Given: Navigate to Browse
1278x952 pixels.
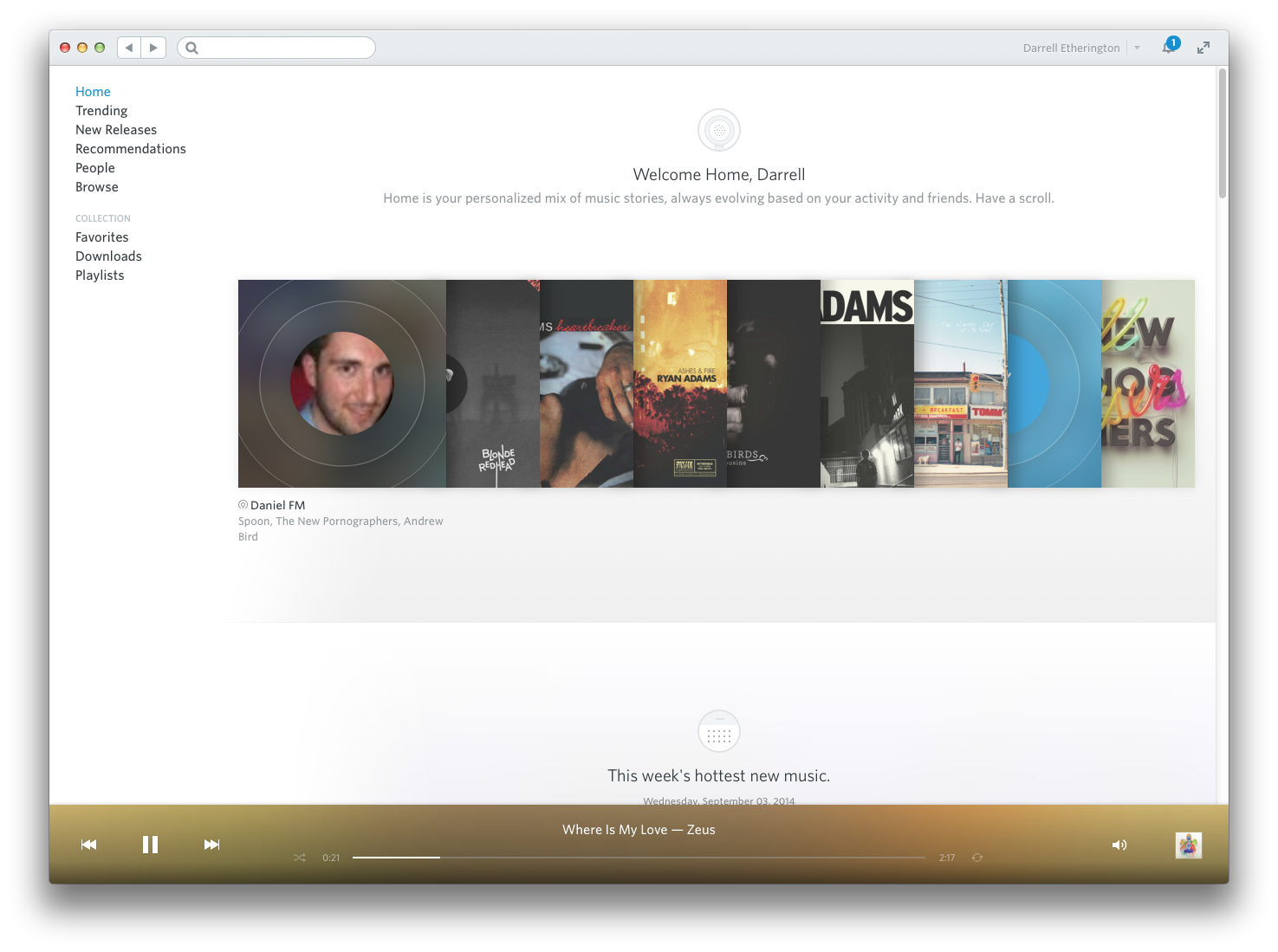Looking at the screenshot, I should pyautogui.click(x=97, y=187).
